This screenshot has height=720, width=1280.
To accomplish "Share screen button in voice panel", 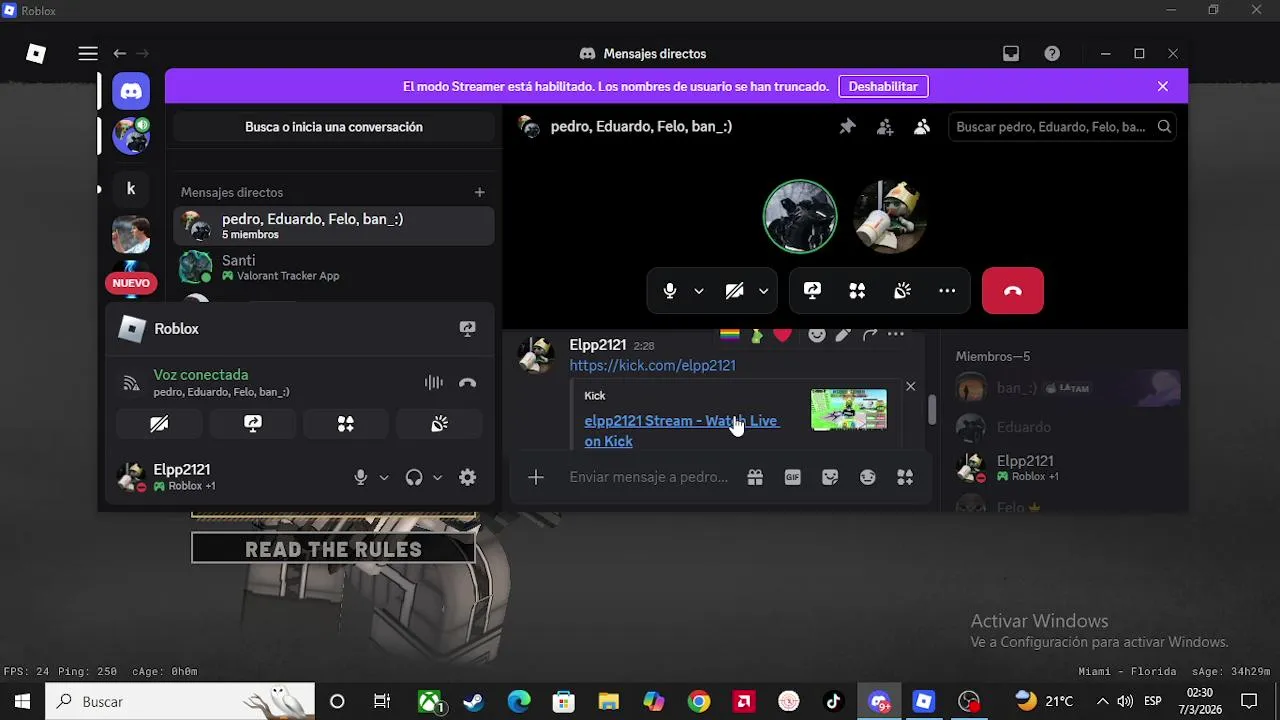I will [253, 424].
